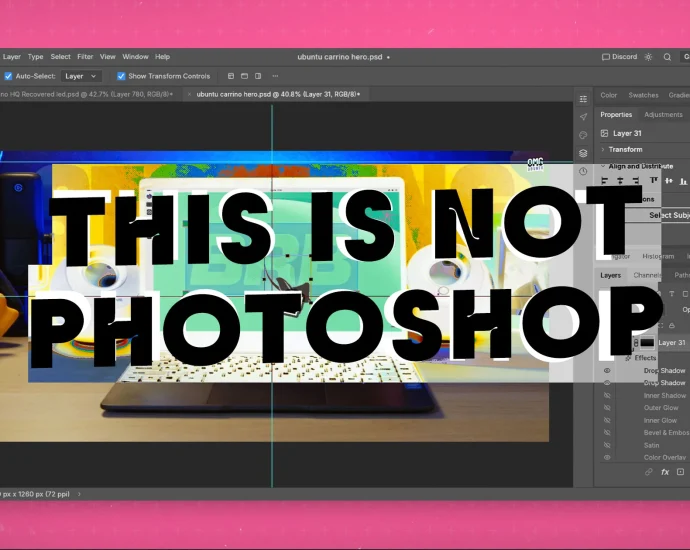Click the lock-all padlock icon in Layers panel
This screenshot has width=690, height=550.
[x=672, y=326]
